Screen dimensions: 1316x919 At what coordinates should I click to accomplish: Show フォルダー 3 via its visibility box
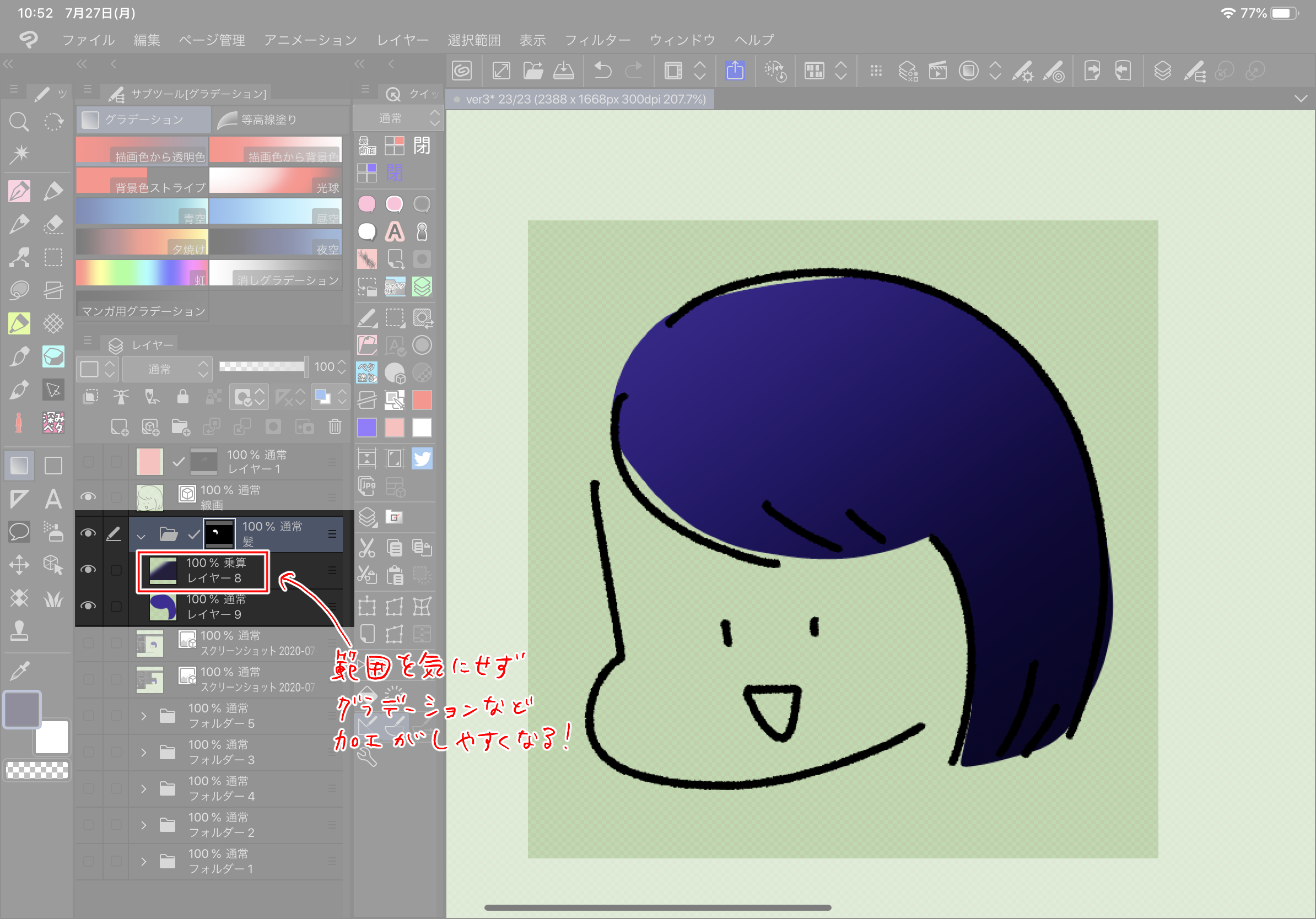coord(88,752)
